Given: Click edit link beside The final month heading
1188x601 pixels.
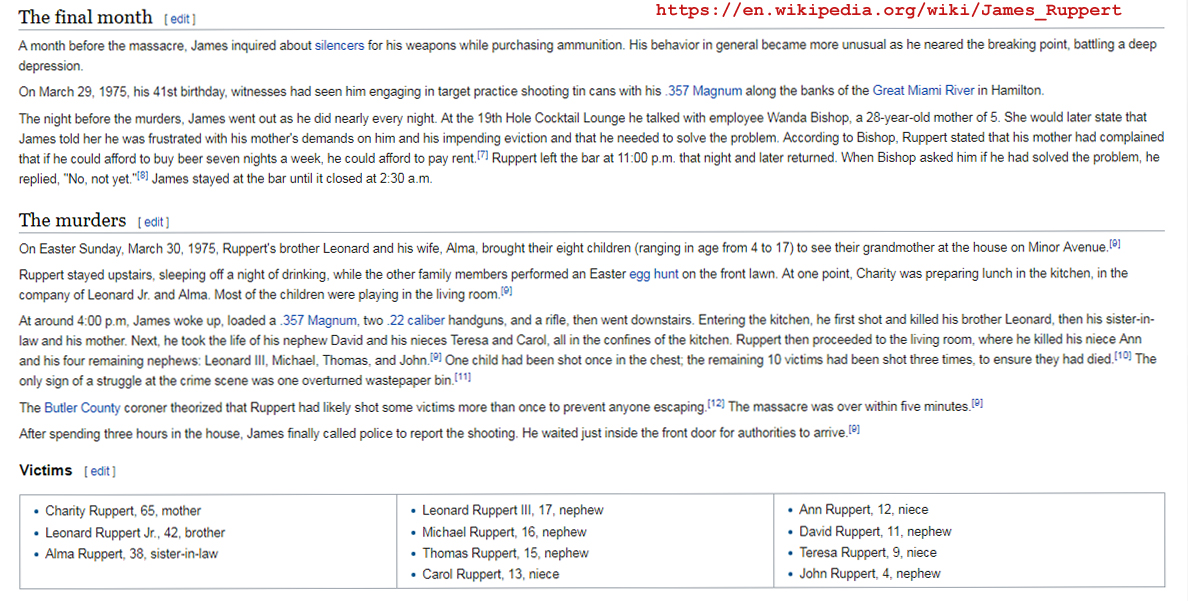Looking at the screenshot, I should point(180,19).
